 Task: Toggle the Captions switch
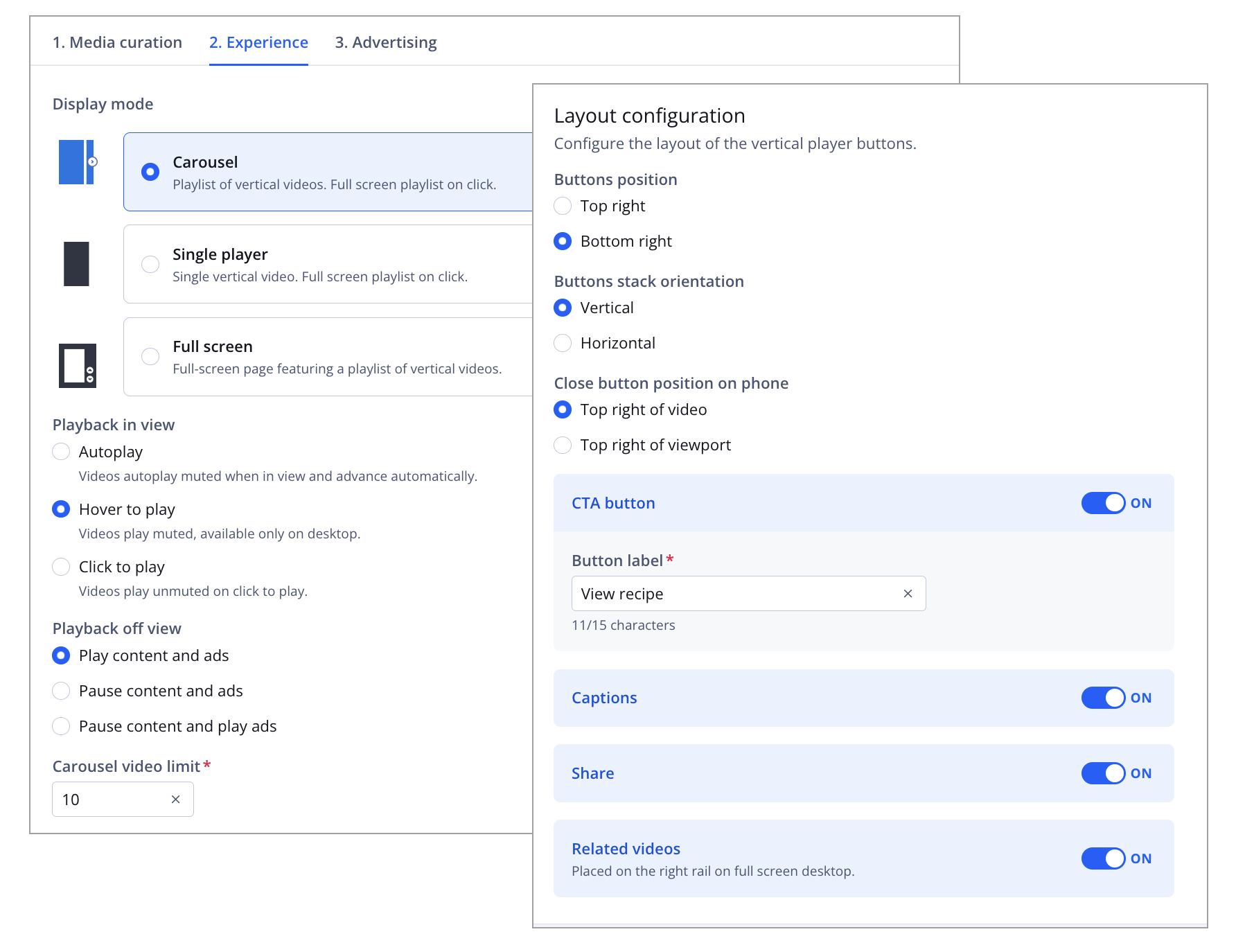pos(1103,698)
